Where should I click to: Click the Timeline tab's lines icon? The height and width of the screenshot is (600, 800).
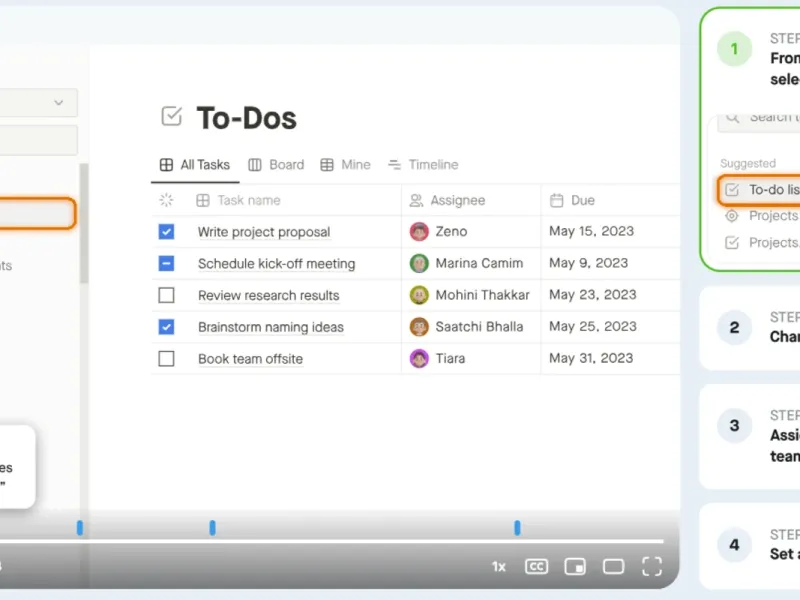click(x=394, y=165)
